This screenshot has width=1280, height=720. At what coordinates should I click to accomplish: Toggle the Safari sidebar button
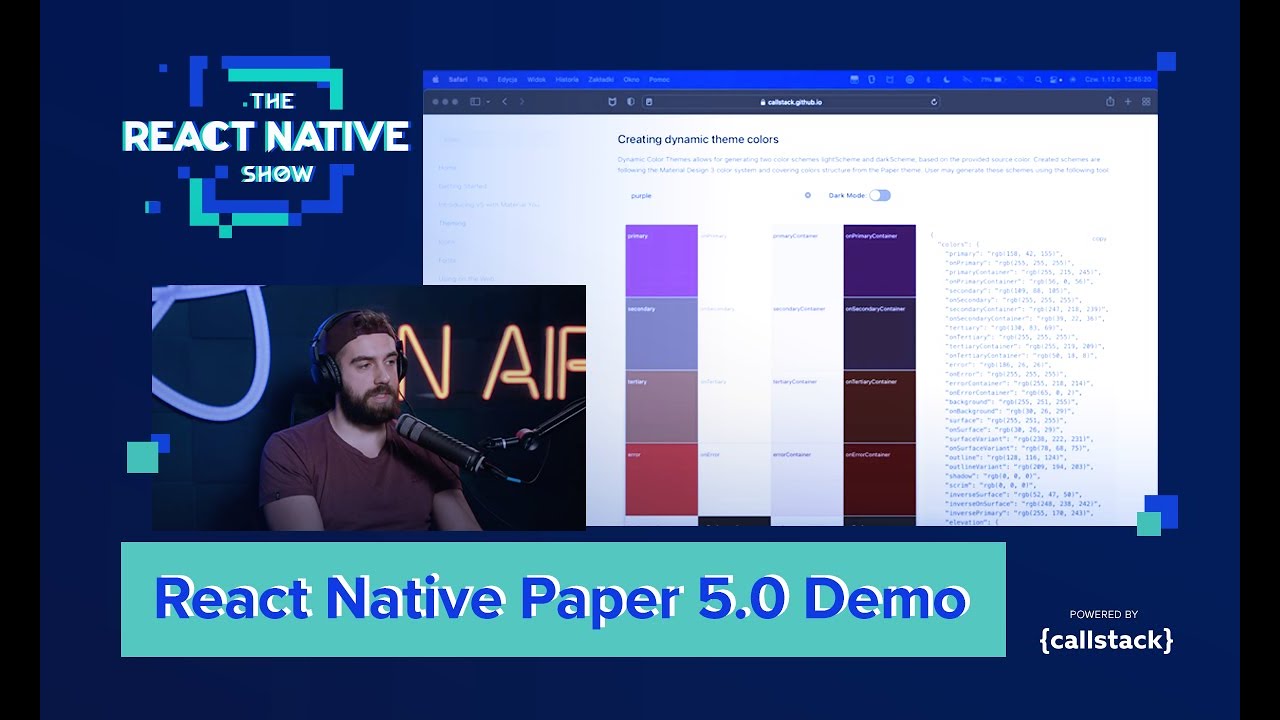tap(474, 102)
